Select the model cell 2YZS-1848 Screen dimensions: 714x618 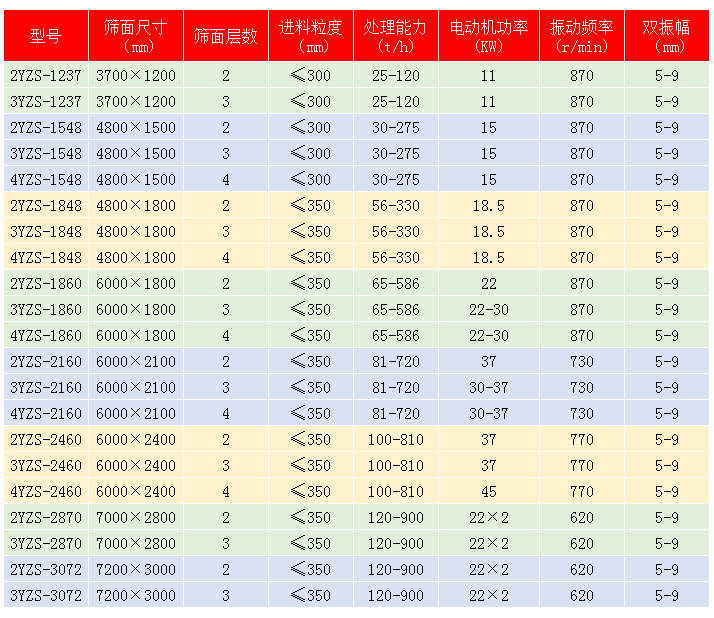coord(46,205)
